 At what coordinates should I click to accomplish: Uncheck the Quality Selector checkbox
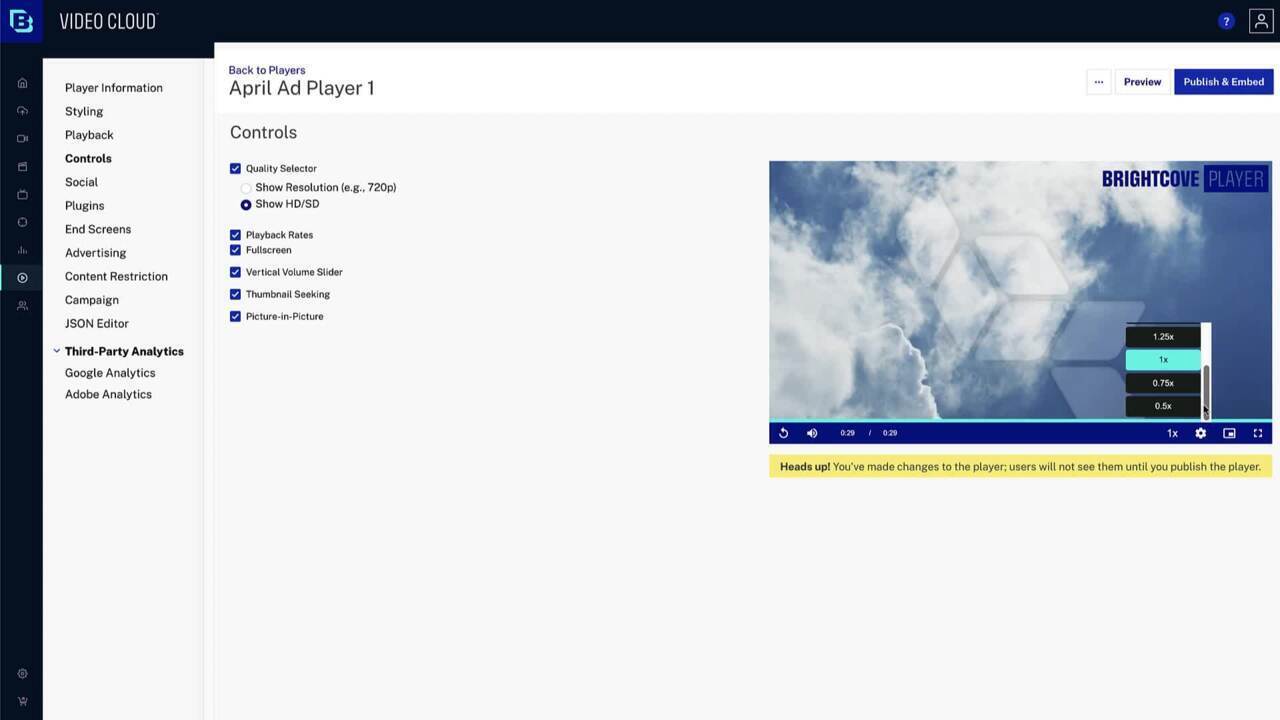(x=235, y=169)
